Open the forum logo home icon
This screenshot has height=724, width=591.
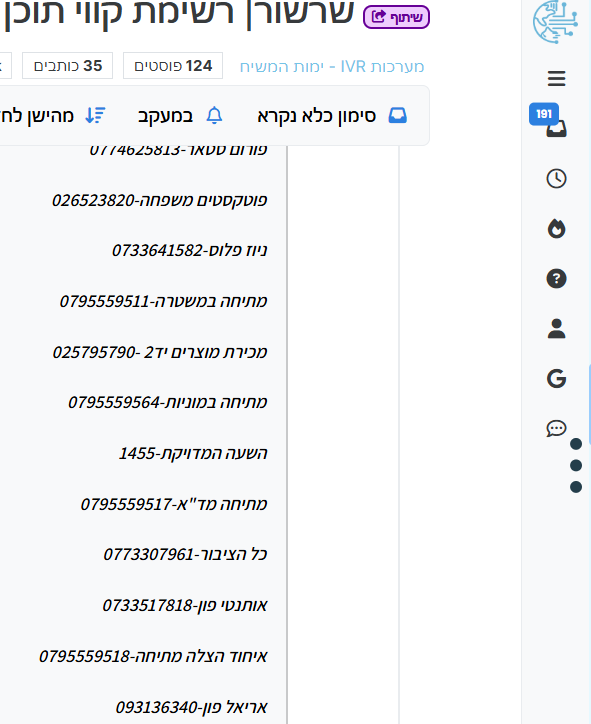click(x=555, y=21)
